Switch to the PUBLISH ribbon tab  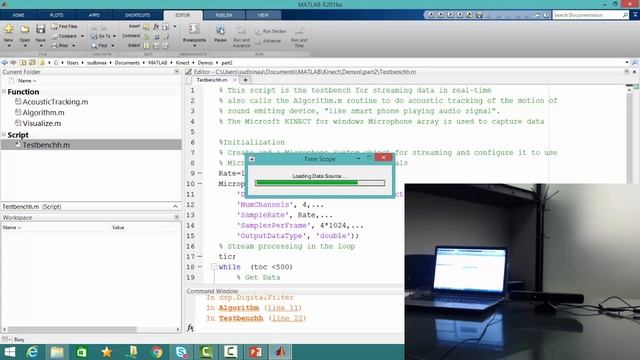coord(224,15)
